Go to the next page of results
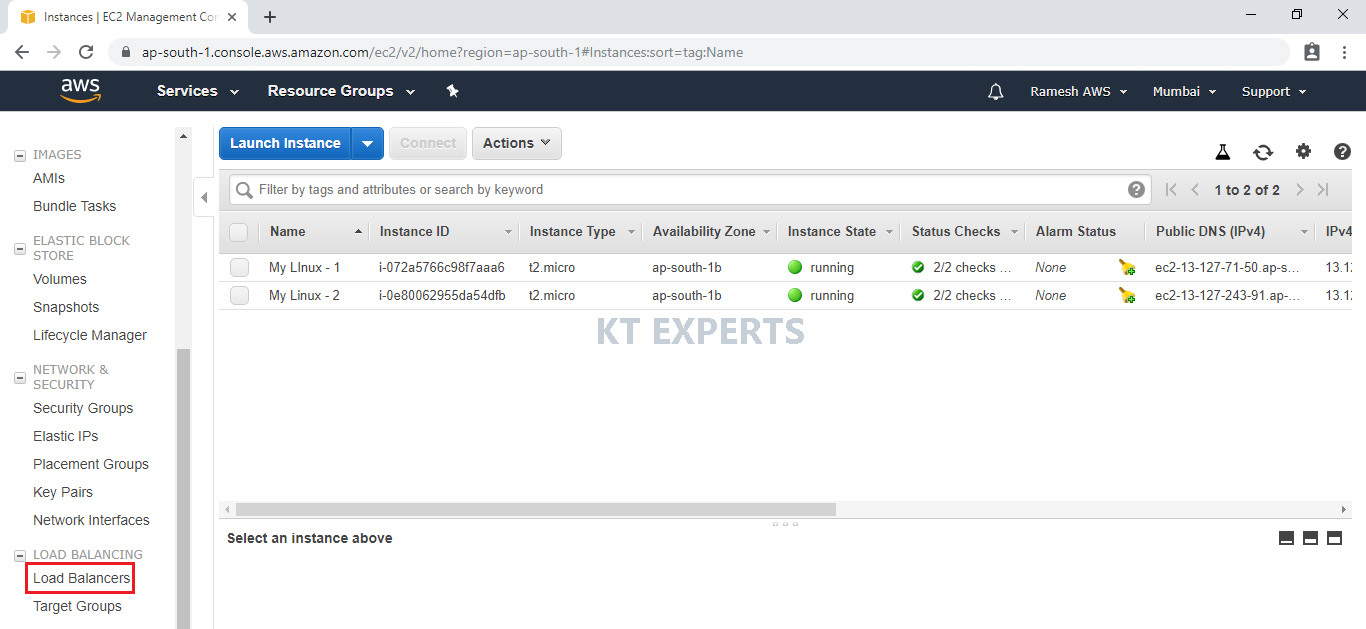This screenshot has height=629, width=1366. pyautogui.click(x=1300, y=190)
